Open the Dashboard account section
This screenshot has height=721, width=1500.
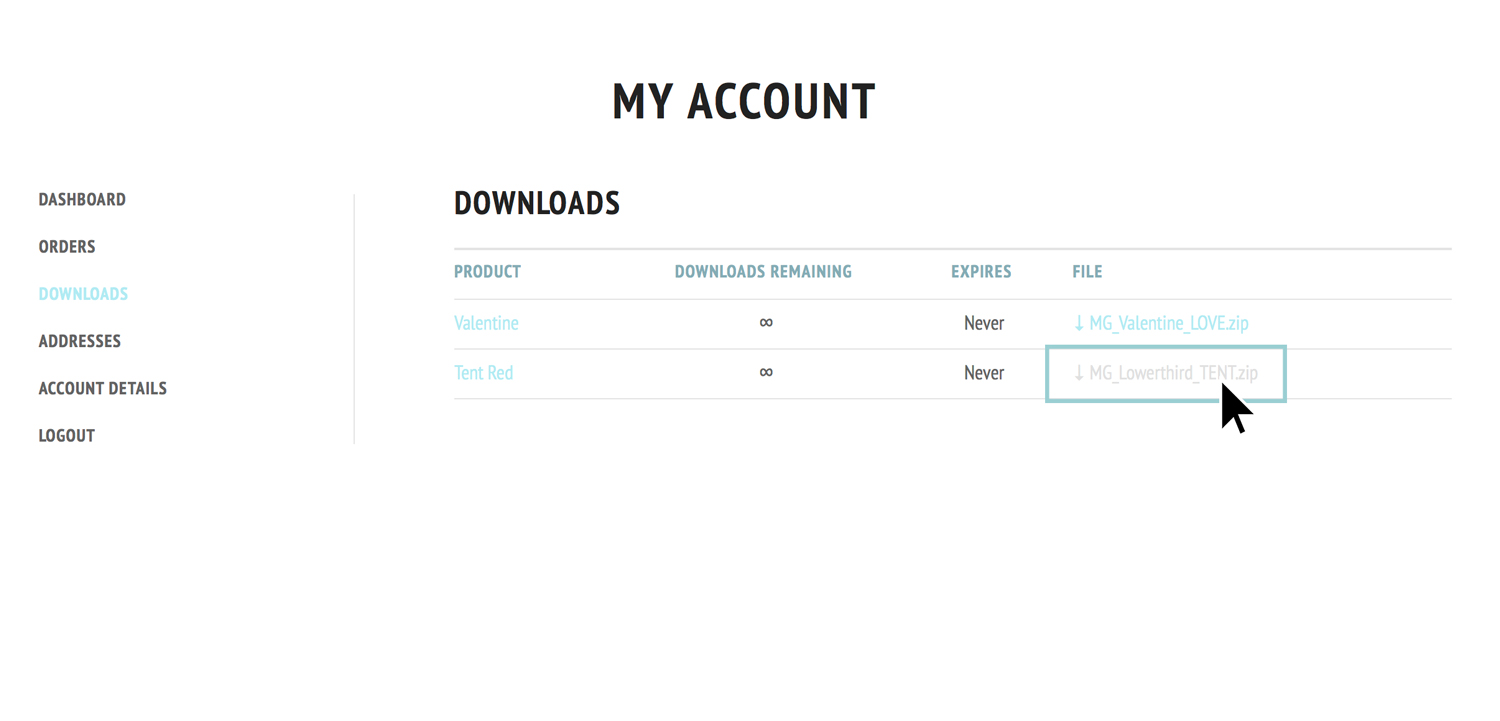point(82,200)
